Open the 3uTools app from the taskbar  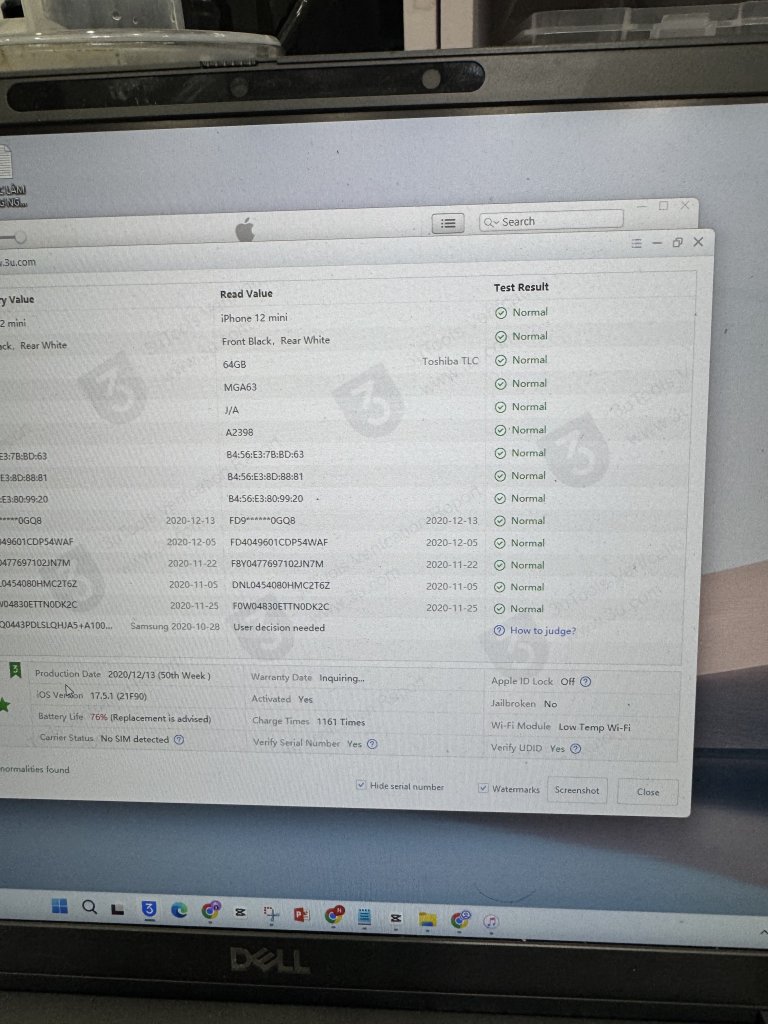pyautogui.click(x=149, y=908)
